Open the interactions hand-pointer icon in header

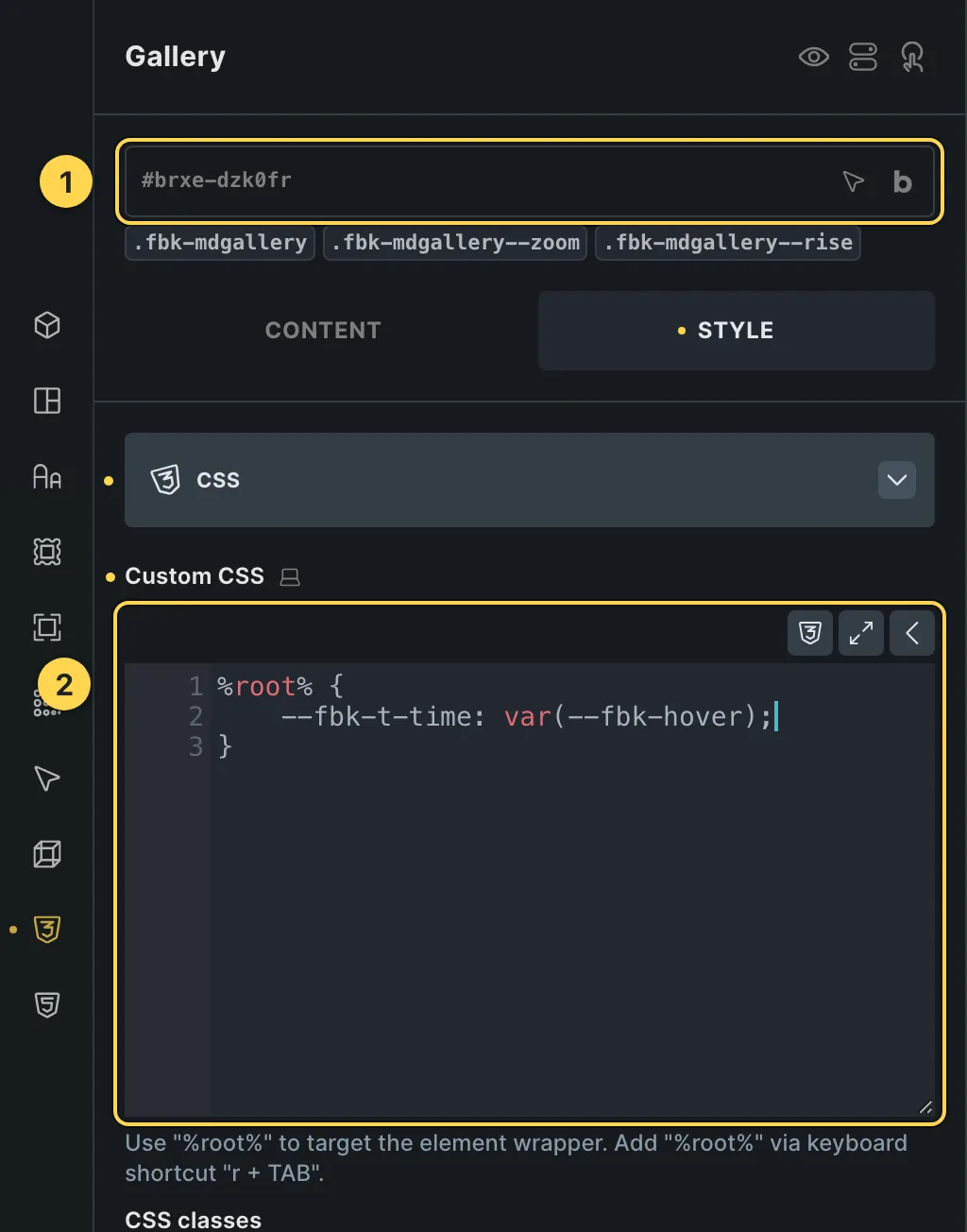pos(912,57)
